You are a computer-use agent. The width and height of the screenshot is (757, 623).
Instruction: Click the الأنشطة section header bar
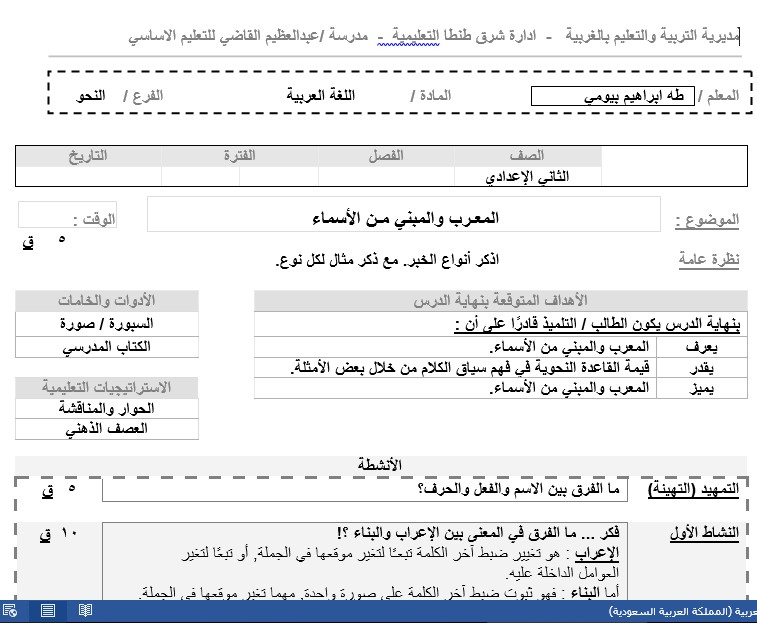380,465
